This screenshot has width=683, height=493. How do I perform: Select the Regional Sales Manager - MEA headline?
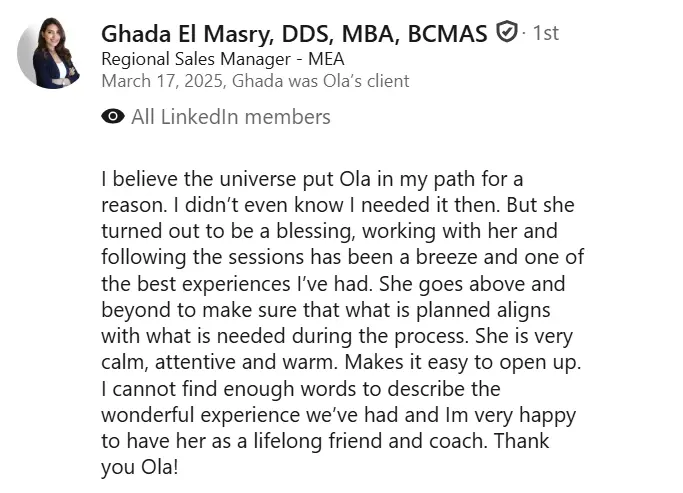point(223,59)
